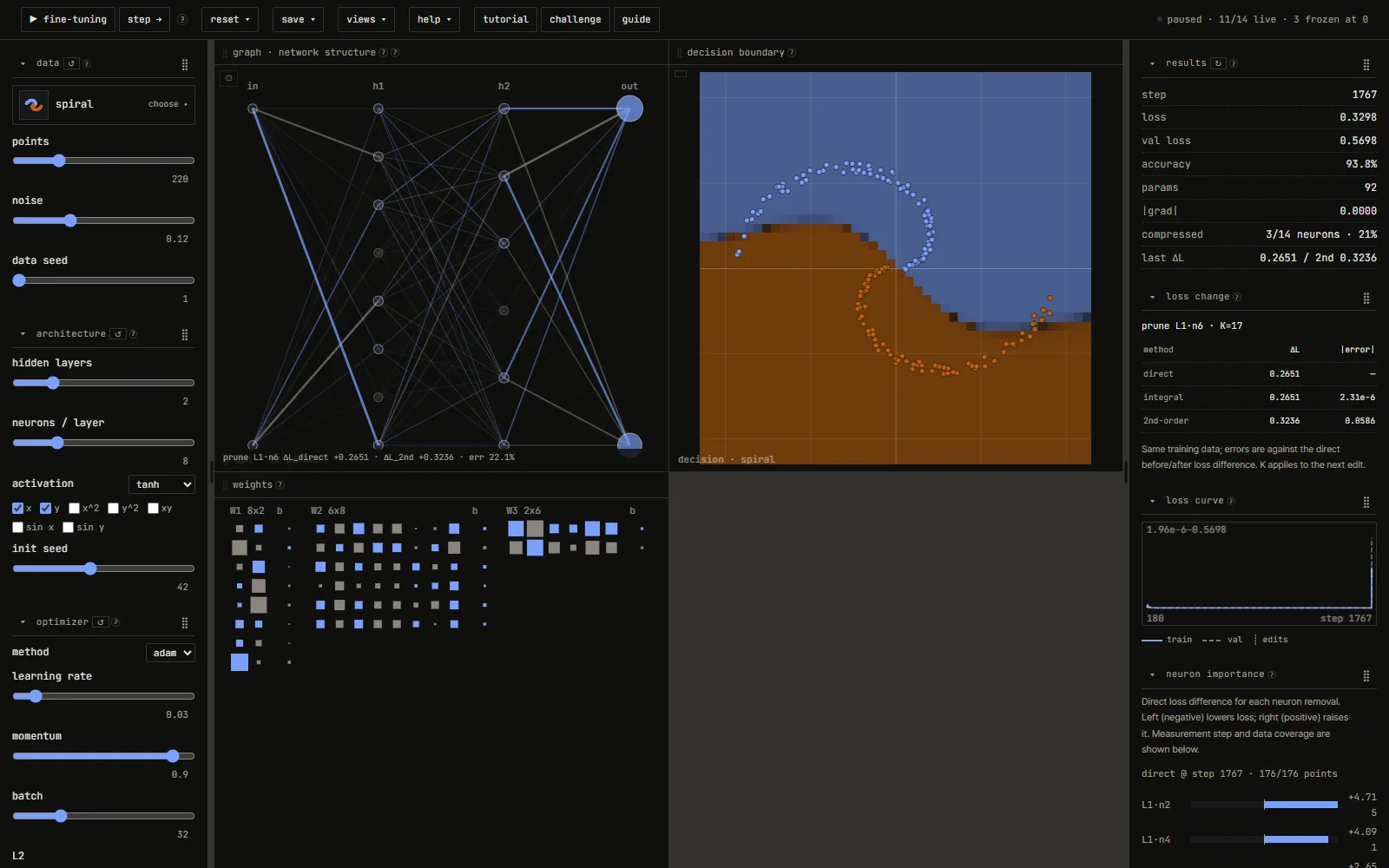Open the data panel help icon
This screenshot has height=868, width=1389.
(x=86, y=63)
